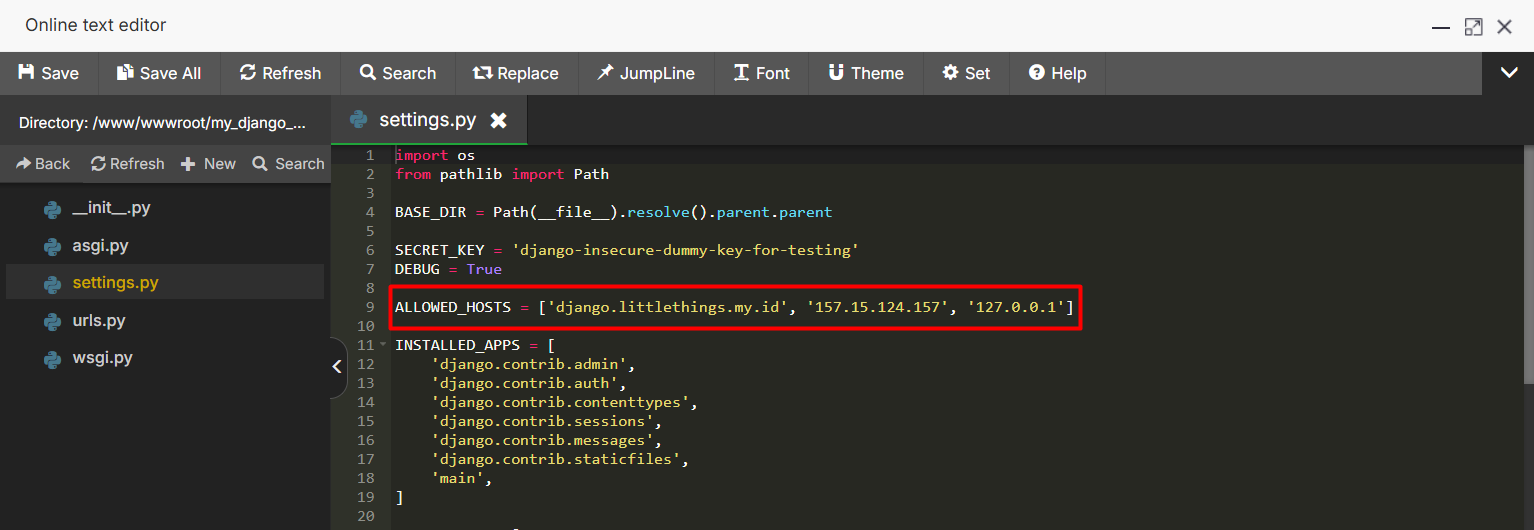Click the Python icon beside wsgi.py
Screen dimensions: 1534x530
[x=52, y=358]
